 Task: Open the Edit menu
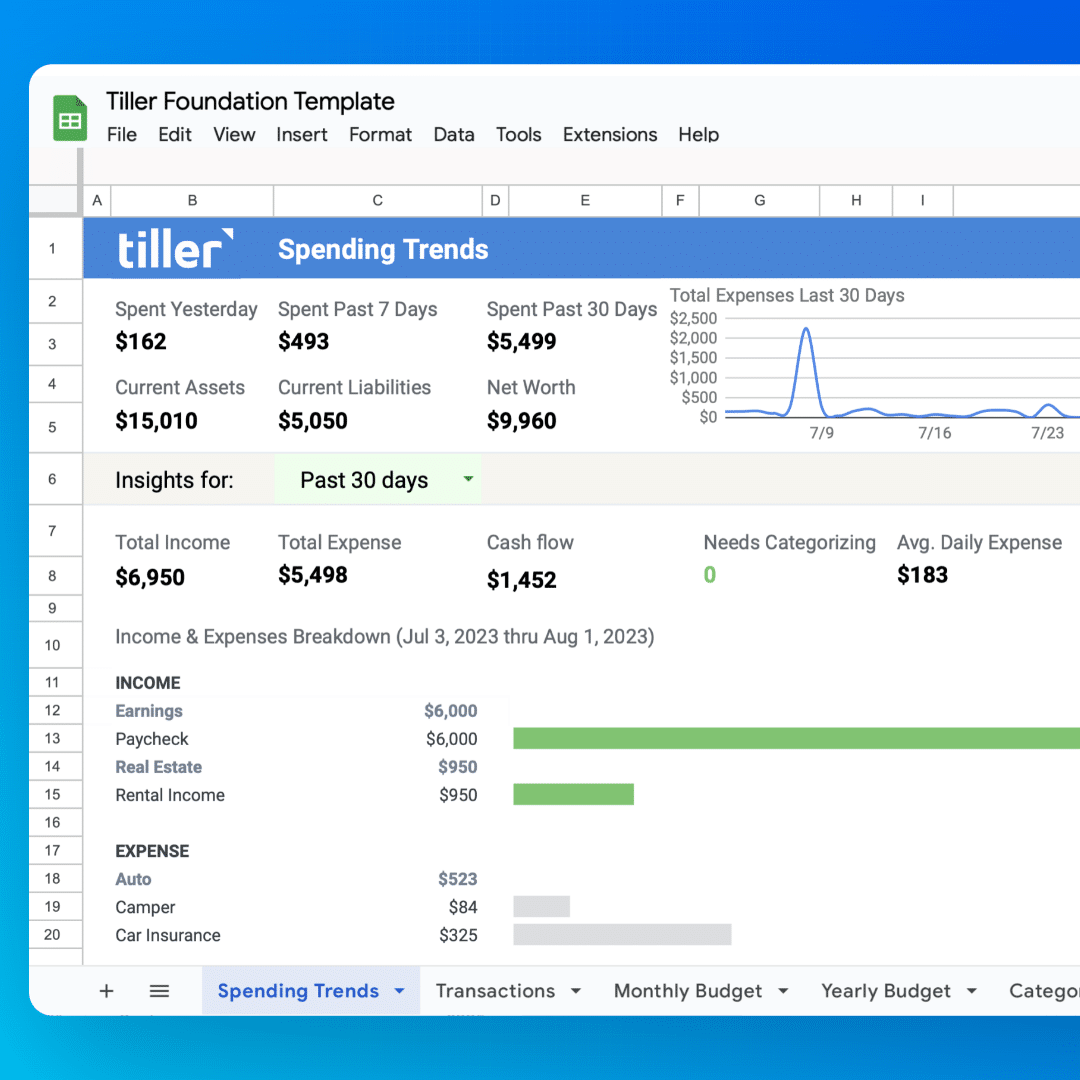click(175, 134)
